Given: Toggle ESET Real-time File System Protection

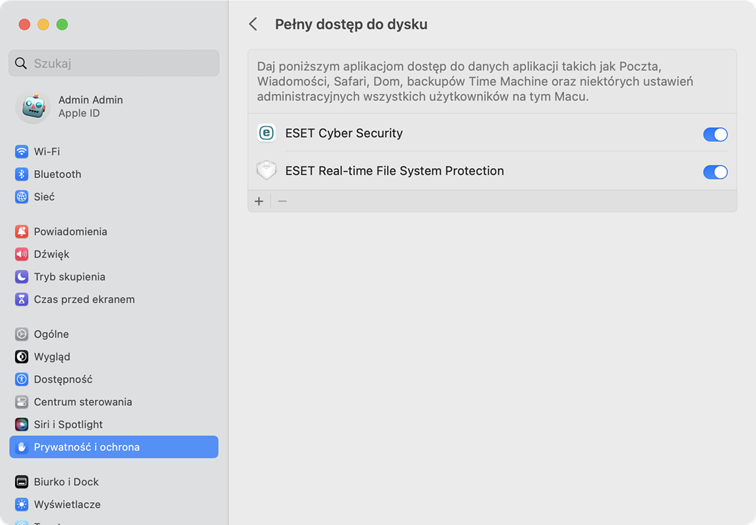Looking at the screenshot, I should (x=715, y=172).
